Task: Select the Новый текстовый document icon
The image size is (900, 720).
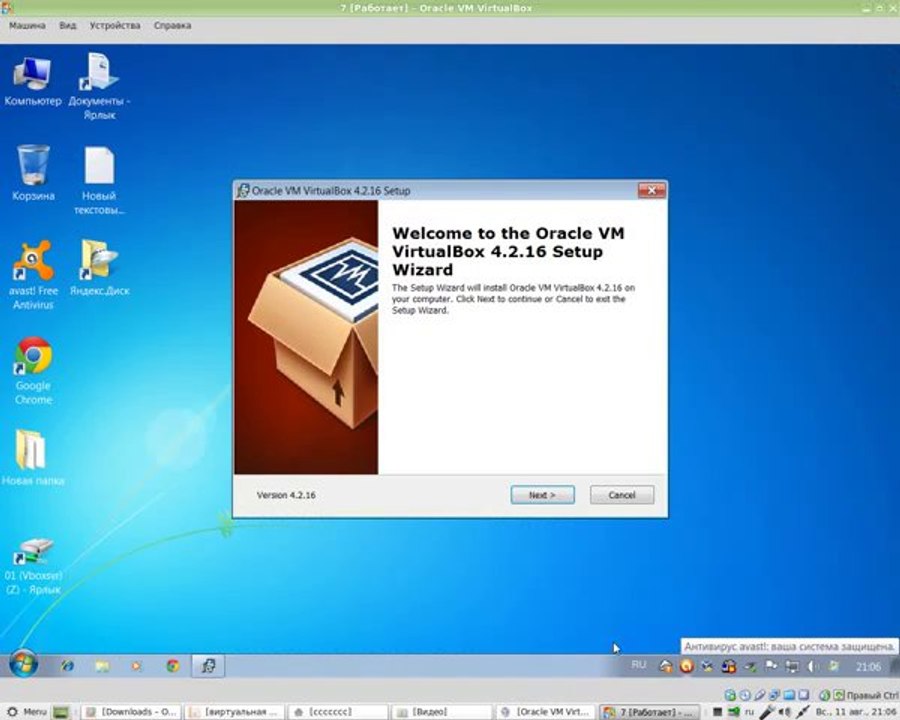Action: 99,180
